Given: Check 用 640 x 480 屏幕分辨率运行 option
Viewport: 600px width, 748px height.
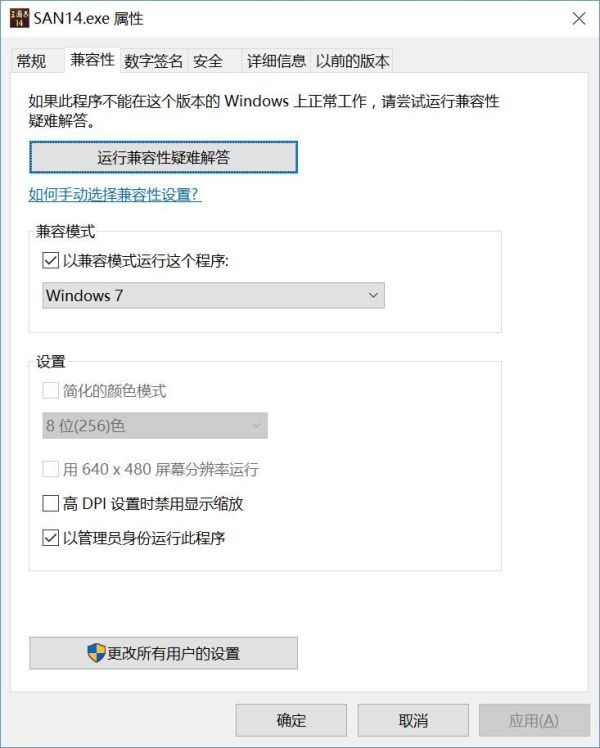Looking at the screenshot, I should pos(51,469).
